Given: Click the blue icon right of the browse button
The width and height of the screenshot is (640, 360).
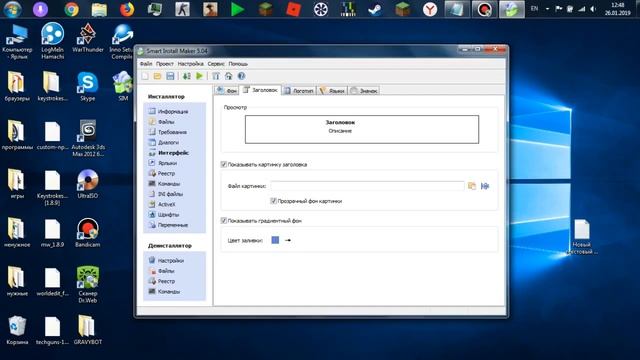Looking at the screenshot, I should [485, 186].
